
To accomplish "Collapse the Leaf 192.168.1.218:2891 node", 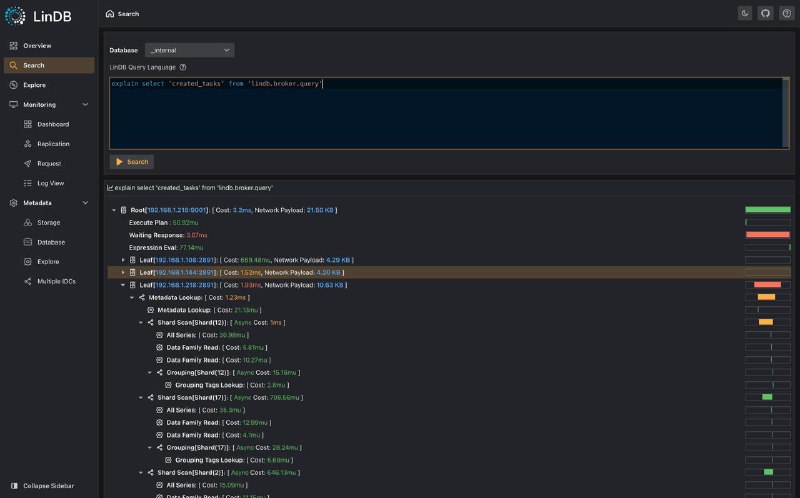I will pos(123,285).
